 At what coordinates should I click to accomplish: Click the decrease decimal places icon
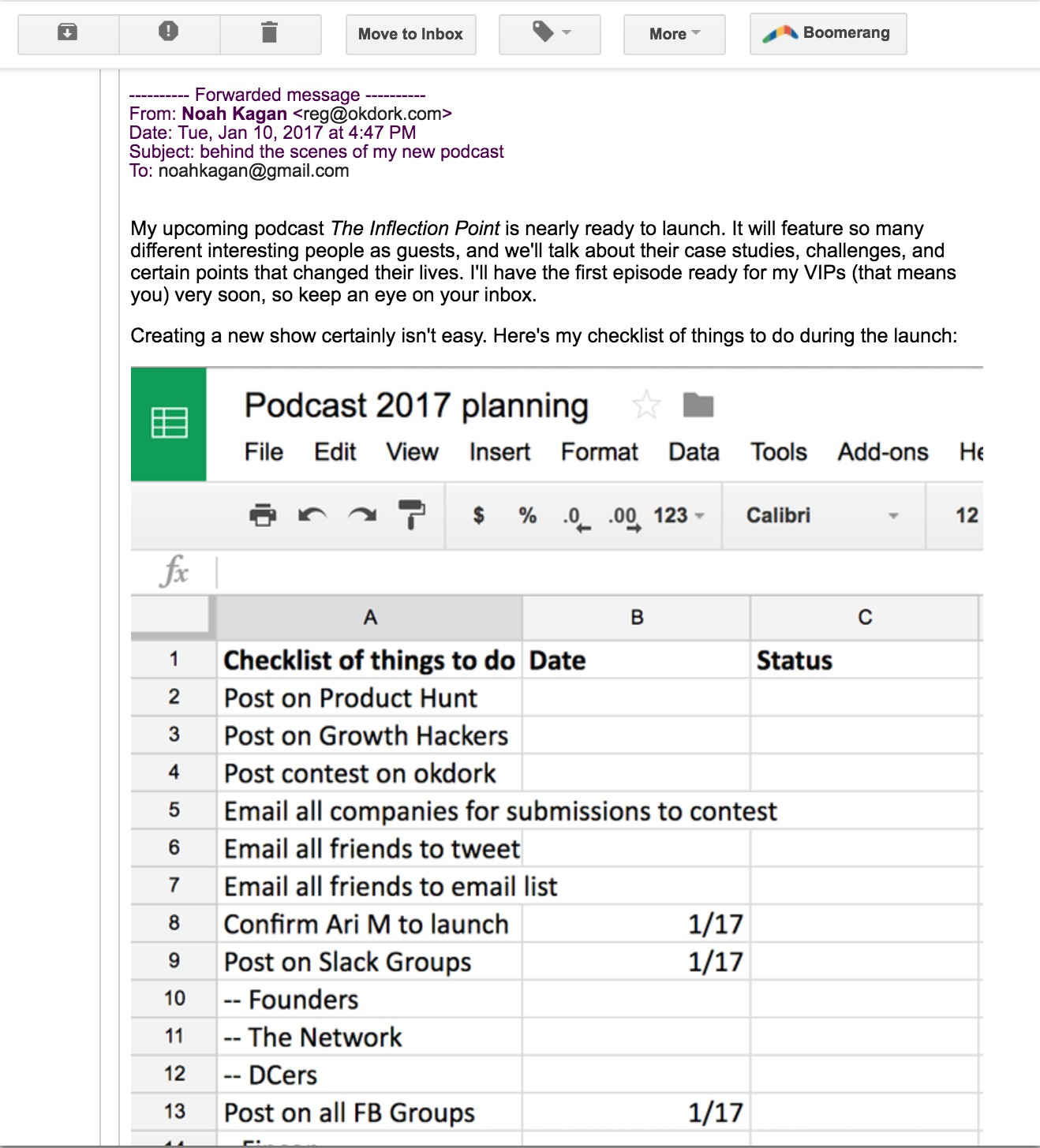click(576, 518)
